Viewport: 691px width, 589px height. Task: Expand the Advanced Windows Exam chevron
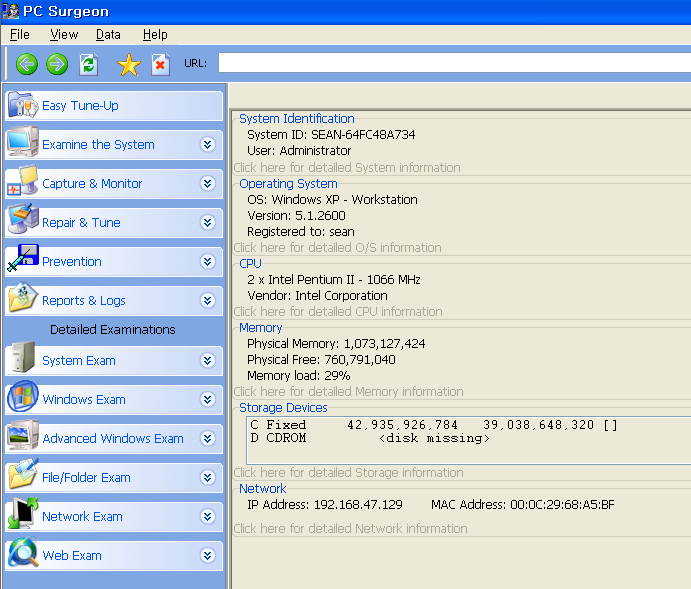tap(208, 438)
